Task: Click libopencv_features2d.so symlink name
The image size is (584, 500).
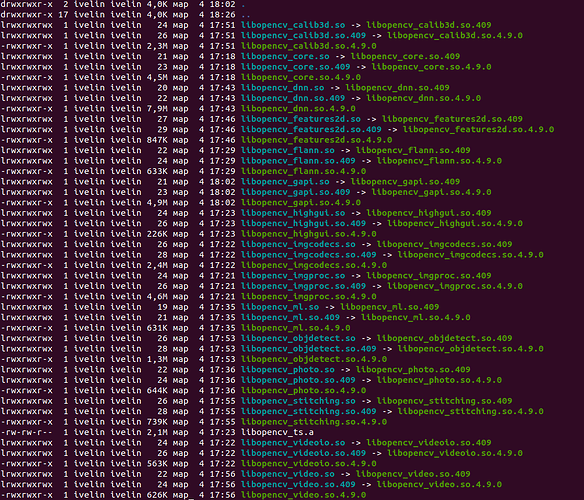Action: [301, 119]
